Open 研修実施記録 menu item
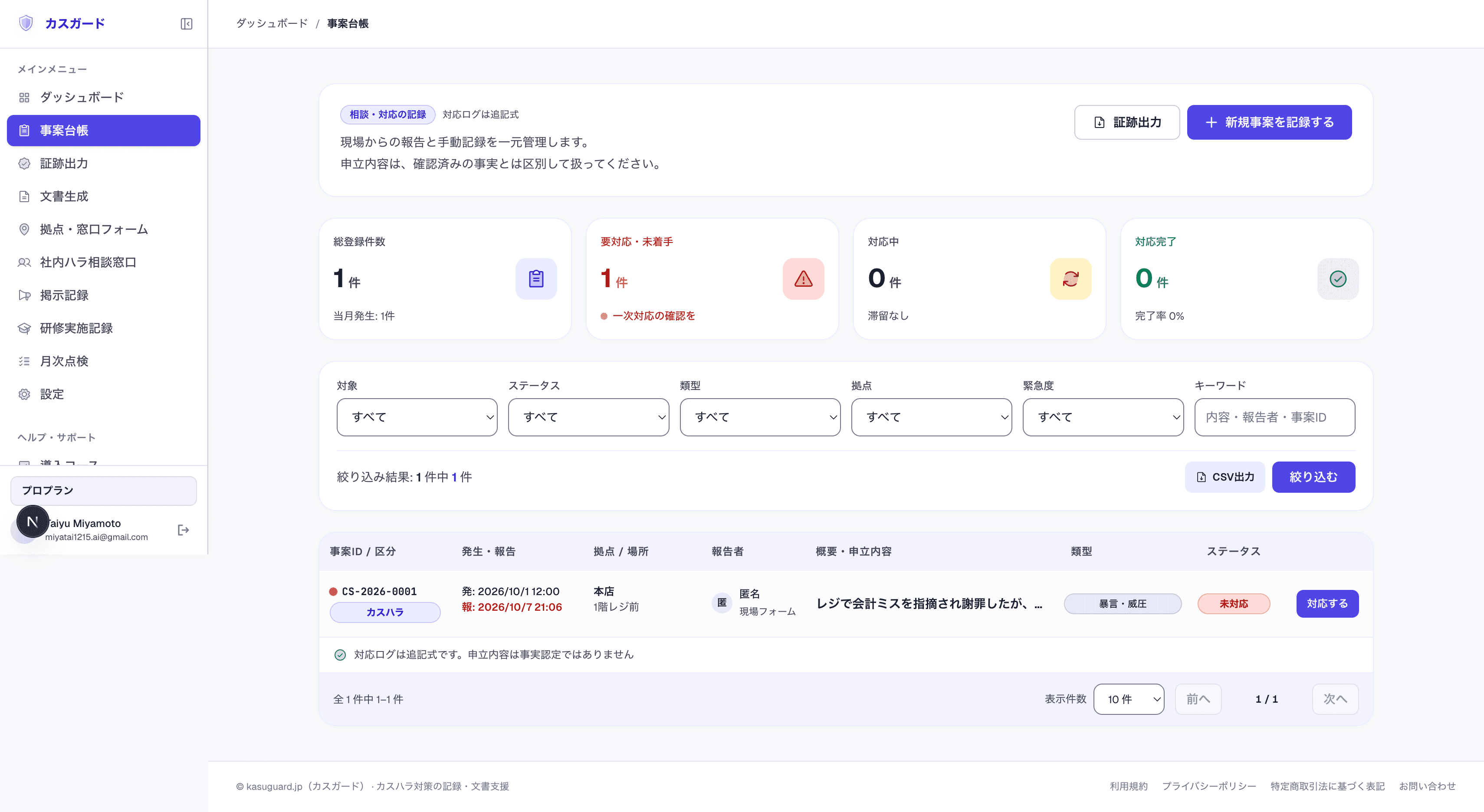 tap(104, 328)
